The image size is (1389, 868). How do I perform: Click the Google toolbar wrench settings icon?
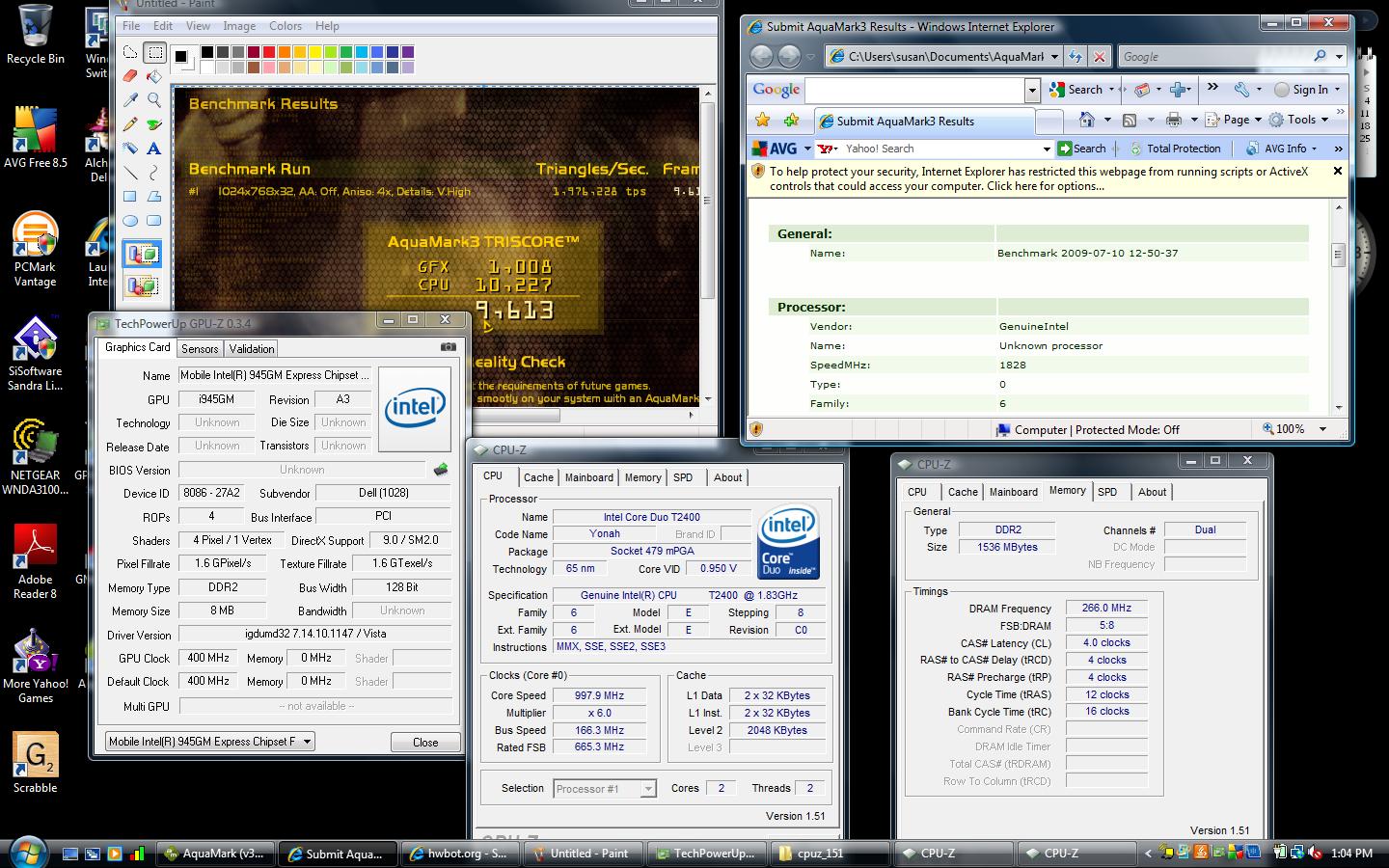1241,90
